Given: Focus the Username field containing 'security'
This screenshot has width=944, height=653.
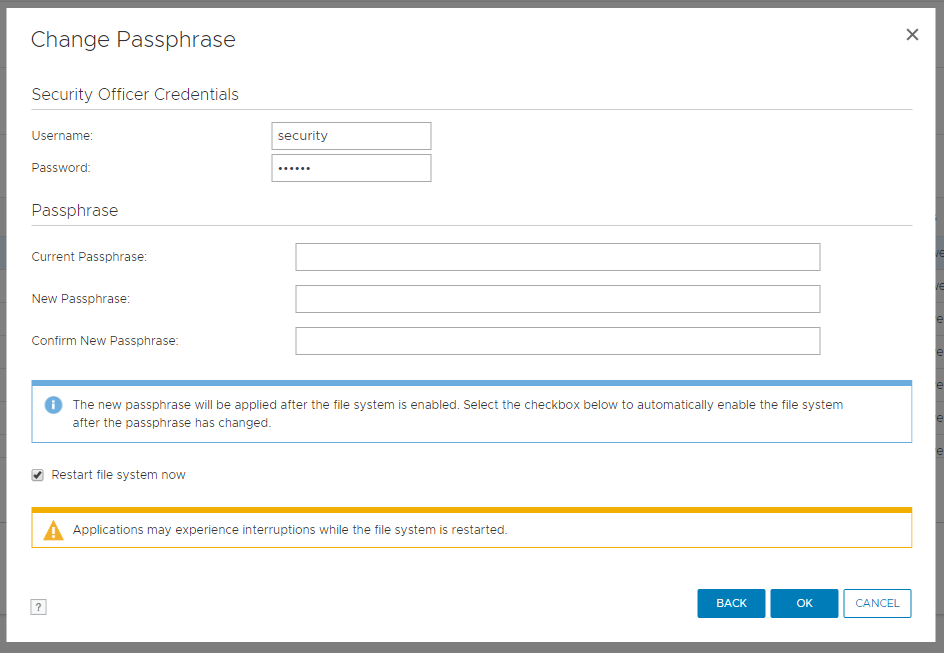Looking at the screenshot, I should pyautogui.click(x=351, y=136).
